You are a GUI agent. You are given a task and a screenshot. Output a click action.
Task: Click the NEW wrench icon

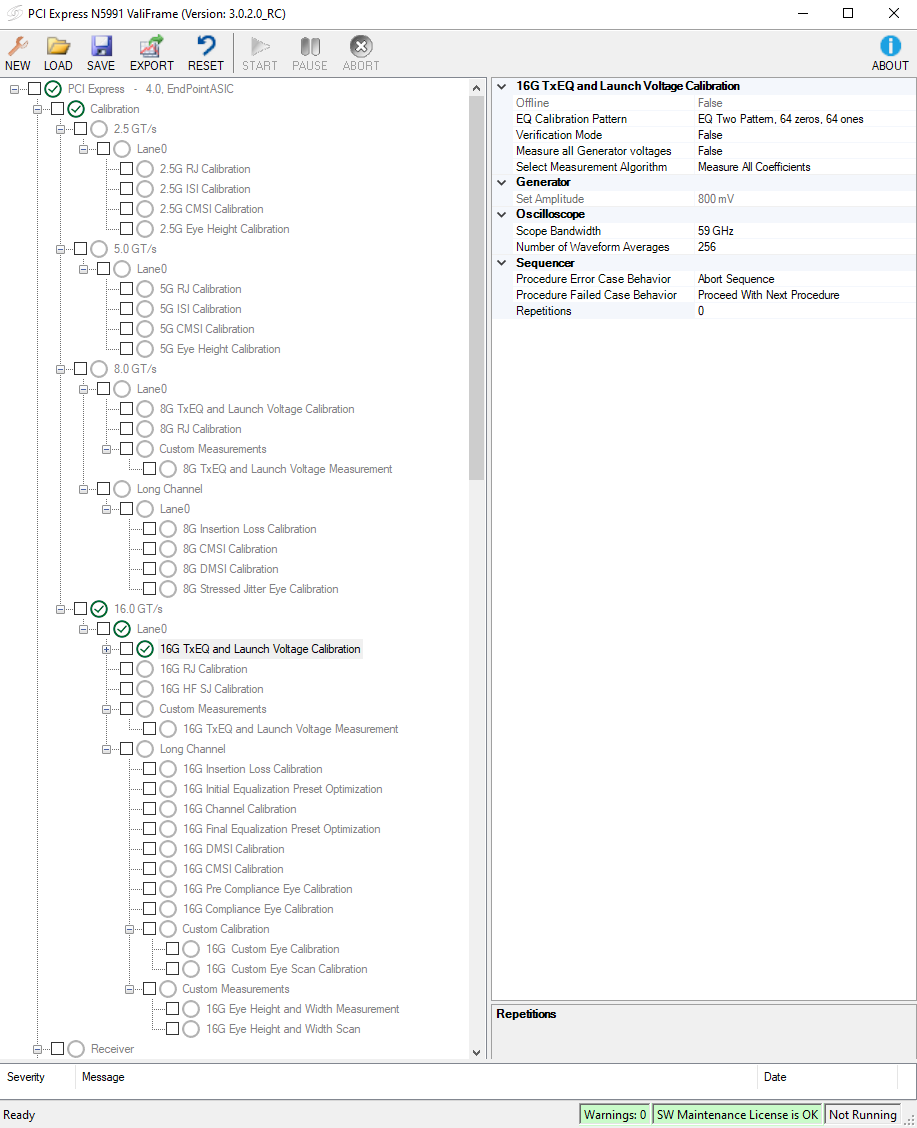[x=17, y=46]
